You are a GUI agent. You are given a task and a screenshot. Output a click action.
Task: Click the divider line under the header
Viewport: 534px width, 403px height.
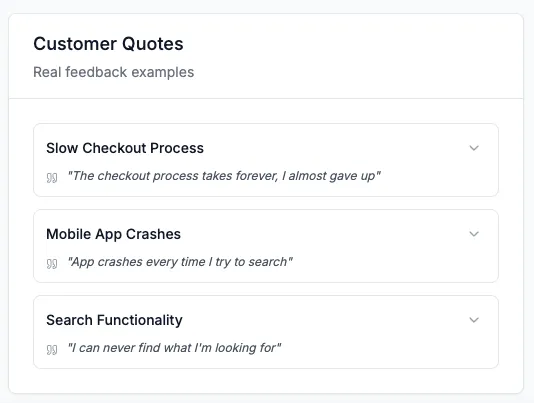click(266, 98)
